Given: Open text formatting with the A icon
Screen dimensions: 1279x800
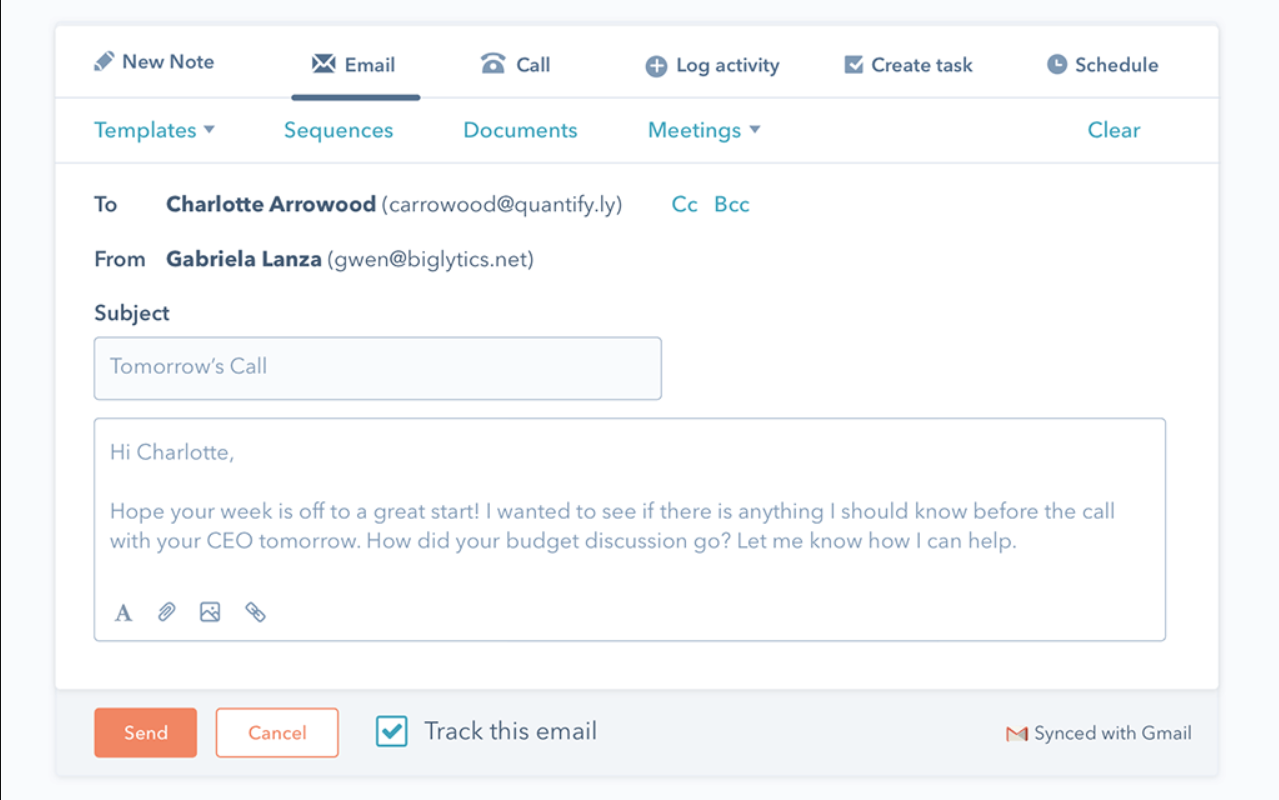Looking at the screenshot, I should pos(122,612).
